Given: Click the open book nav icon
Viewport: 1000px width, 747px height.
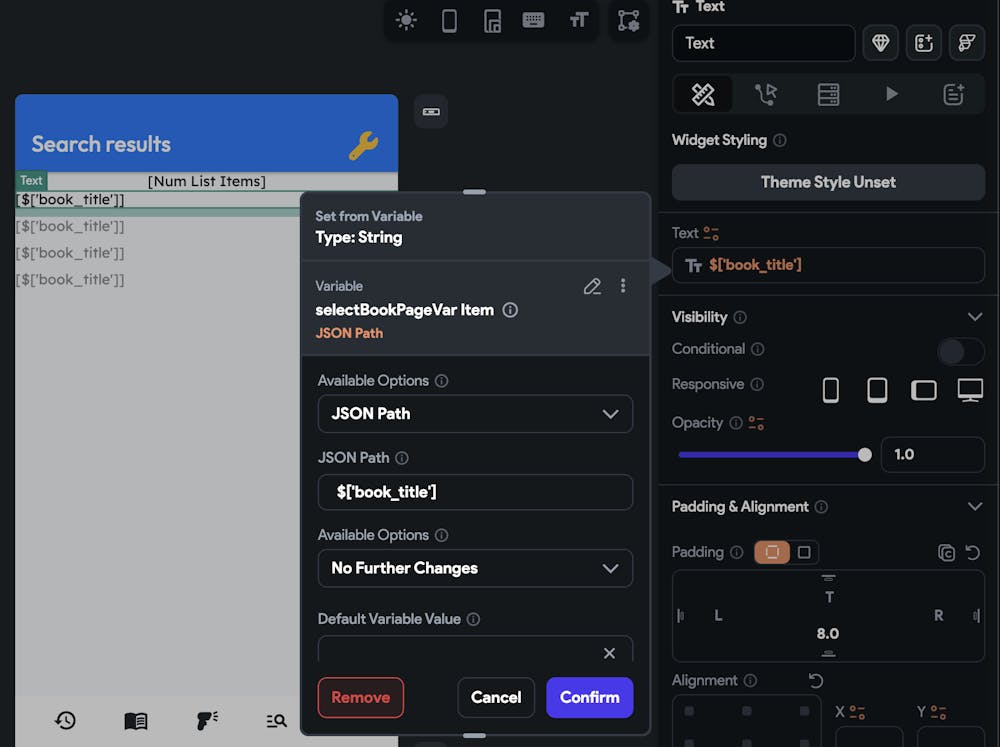Looking at the screenshot, I should pos(136,721).
